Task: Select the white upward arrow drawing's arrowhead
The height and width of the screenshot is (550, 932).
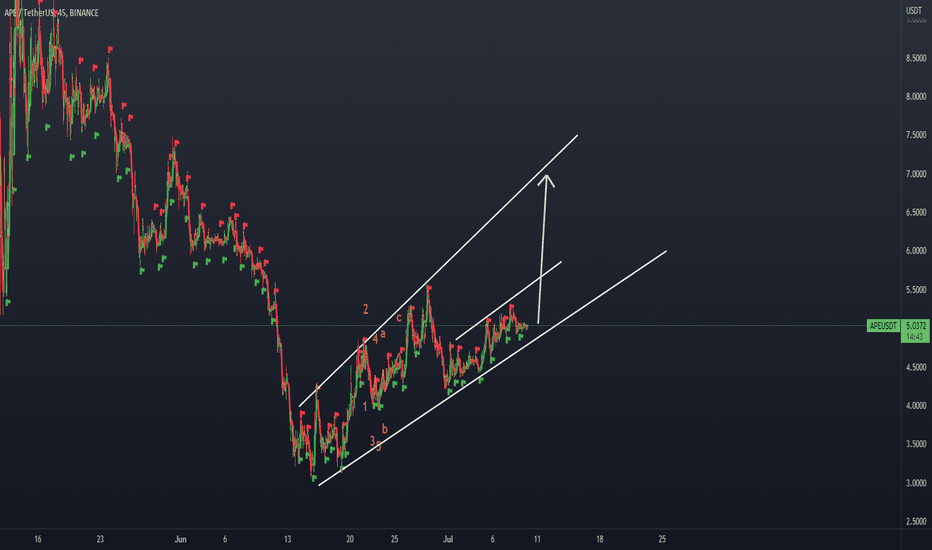Action: click(546, 181)
